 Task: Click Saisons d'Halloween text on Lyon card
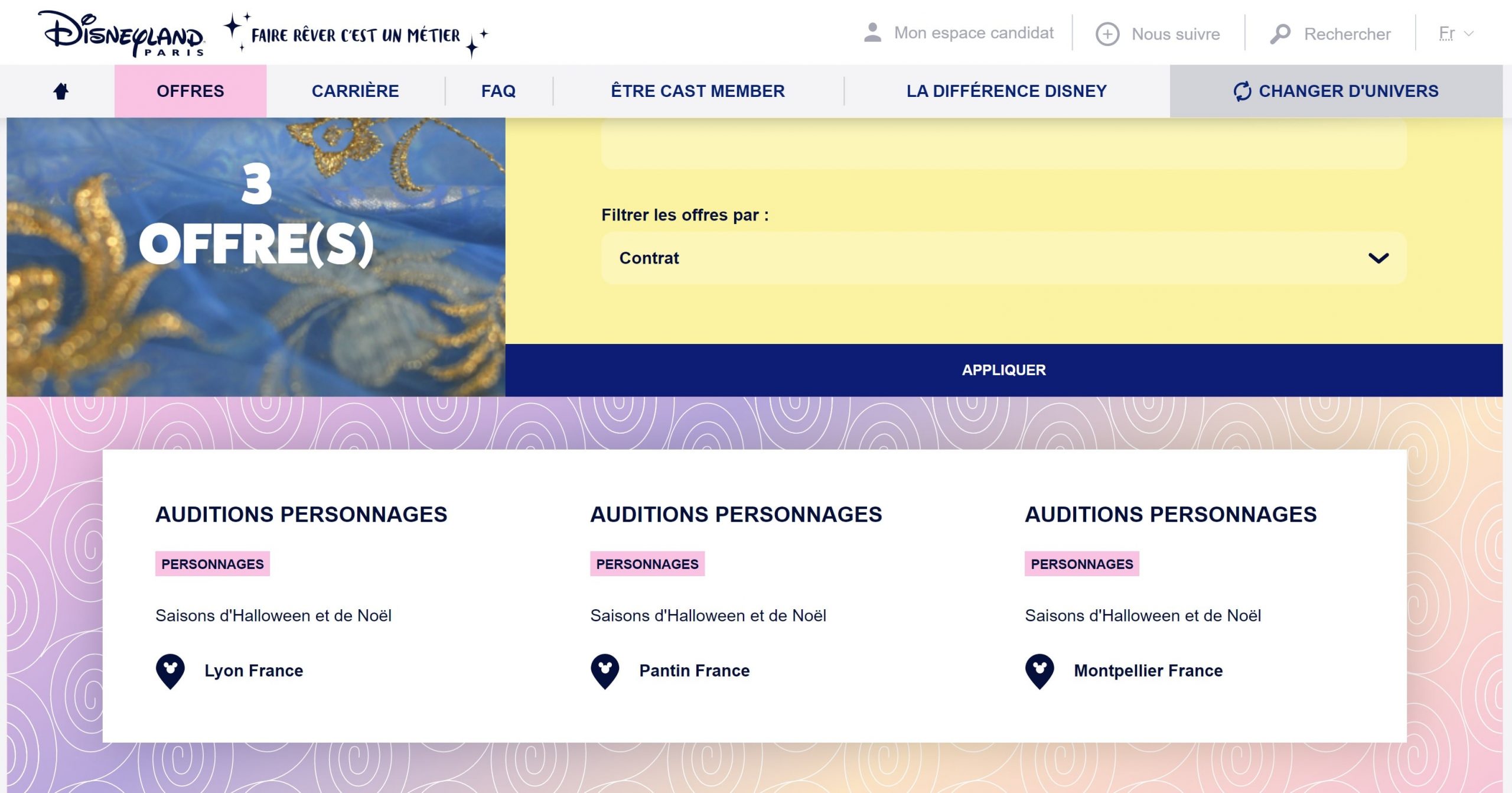[x=273, y=616]
